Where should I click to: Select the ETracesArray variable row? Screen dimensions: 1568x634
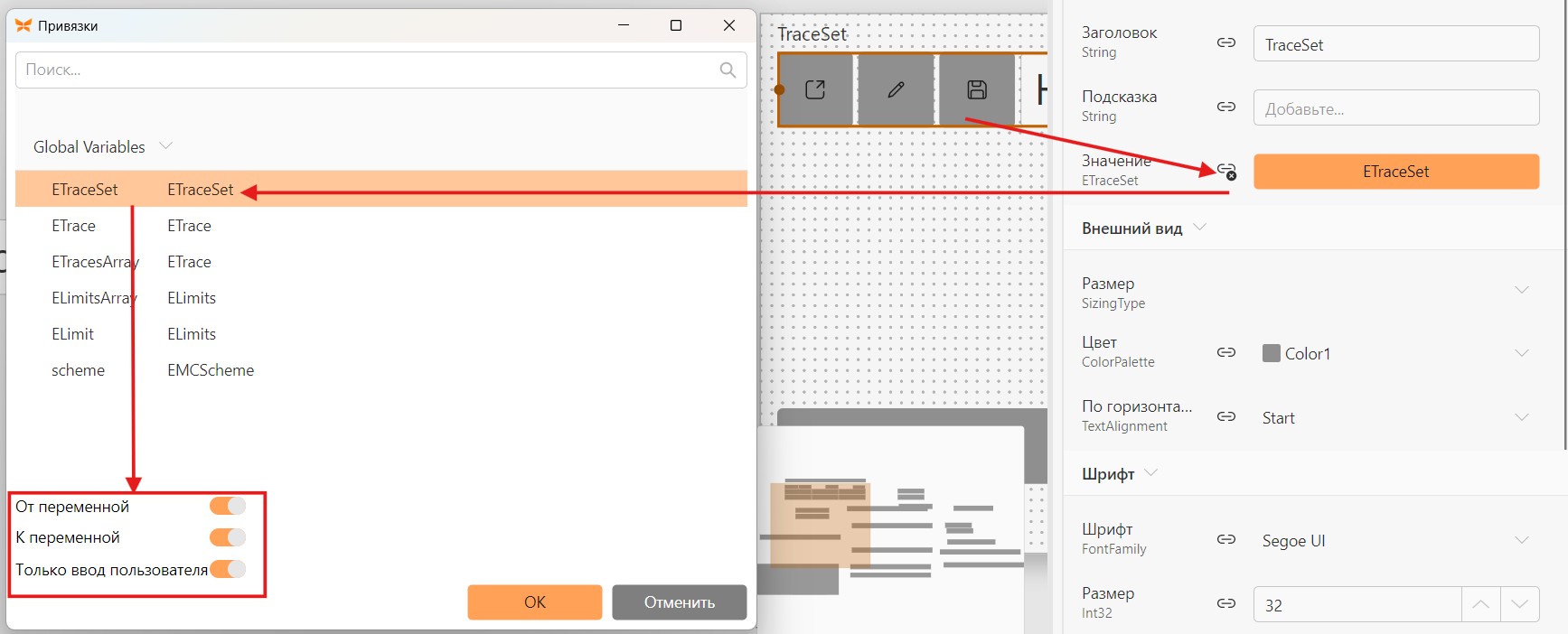[381, 262]
